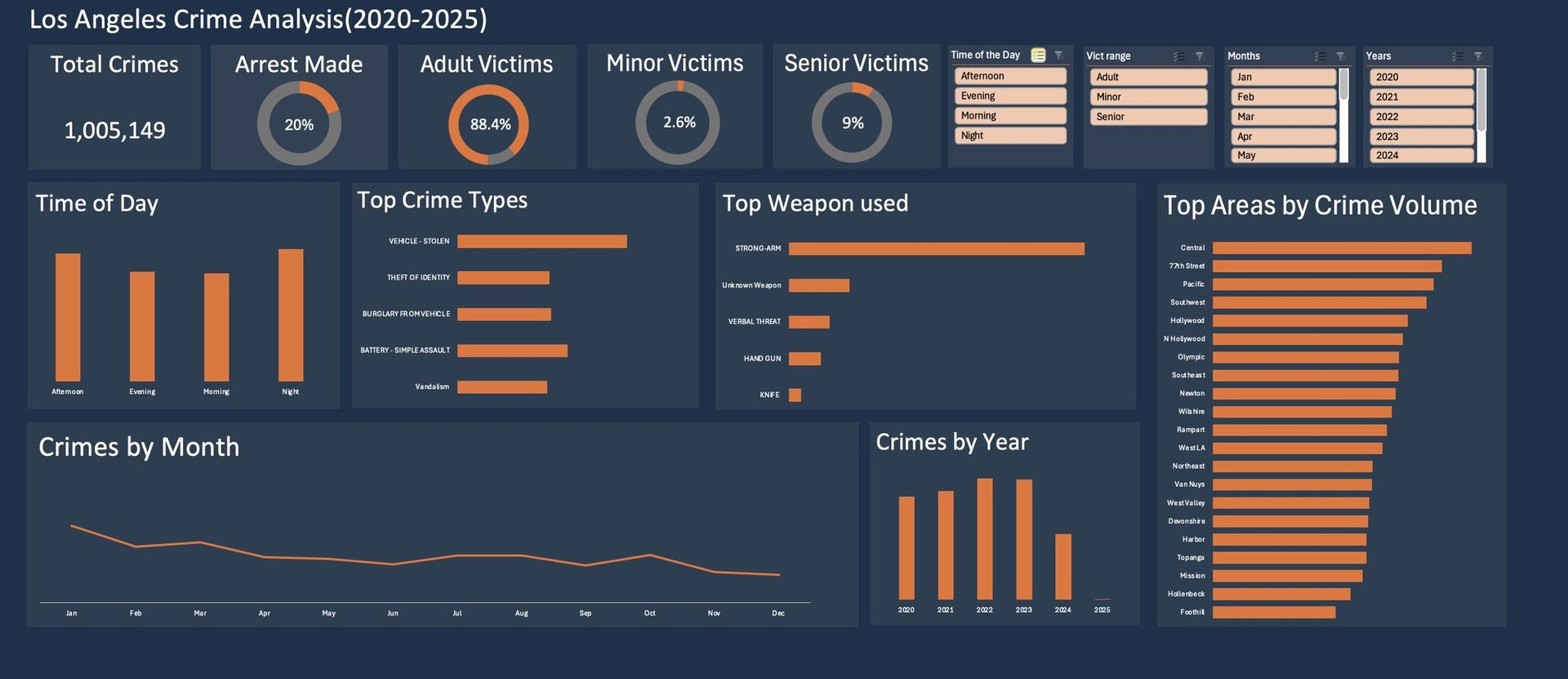The height and width of the screenshot is (679, 1568).
Task: Toggle multi-select on Months slicer
Action: (x=1321, y=56)
